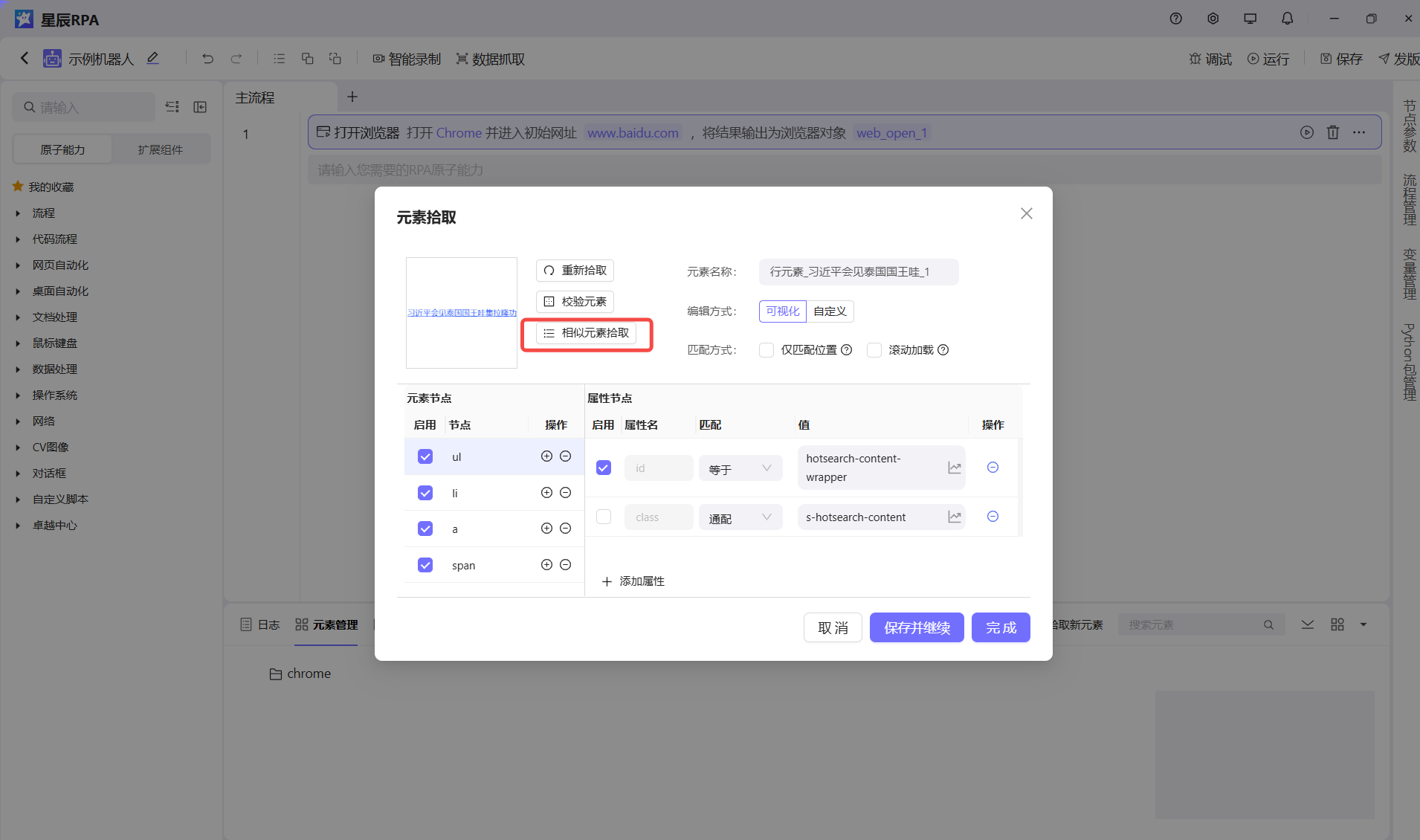Click the undo arrow in toolbar
Viewport: 1420px width, 840px height.
(x=207, y=59)
